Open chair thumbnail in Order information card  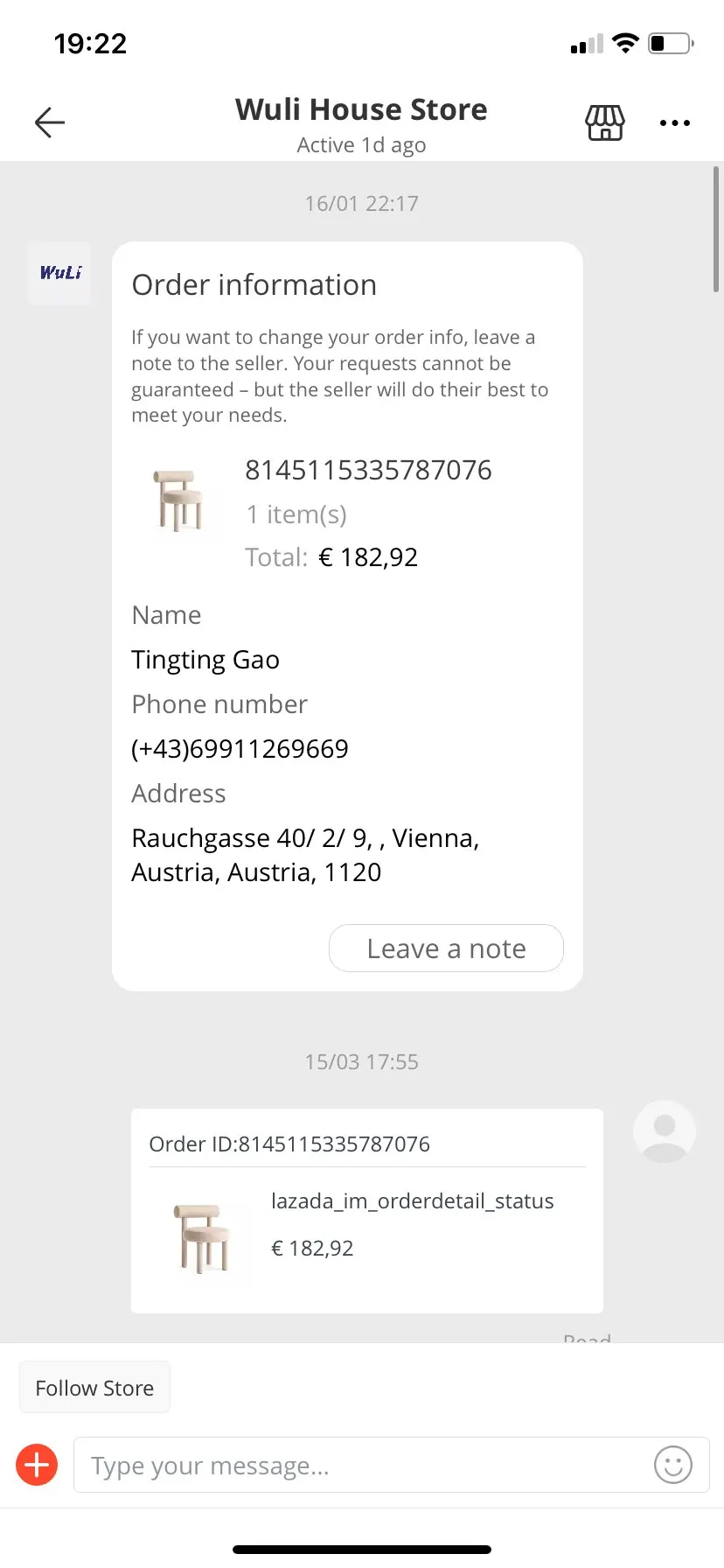(x=179, y=501)
